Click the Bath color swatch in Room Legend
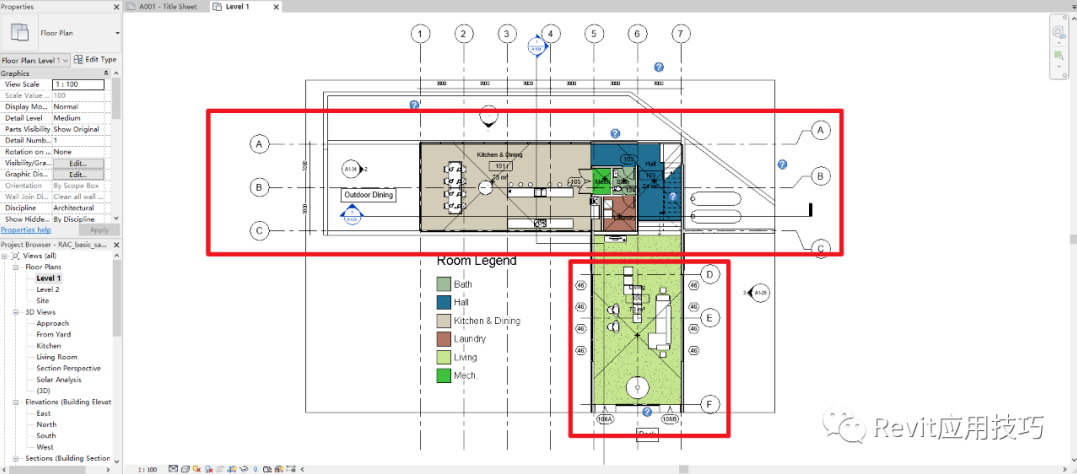Viewport: 1077px width, 474px height. tap(444, 284)
